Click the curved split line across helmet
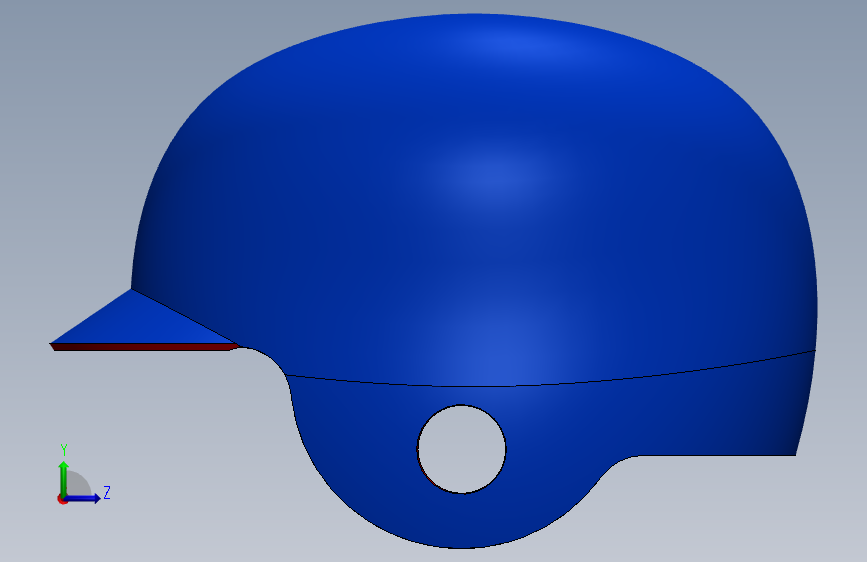Screen dimensions: 867x562 553,383
